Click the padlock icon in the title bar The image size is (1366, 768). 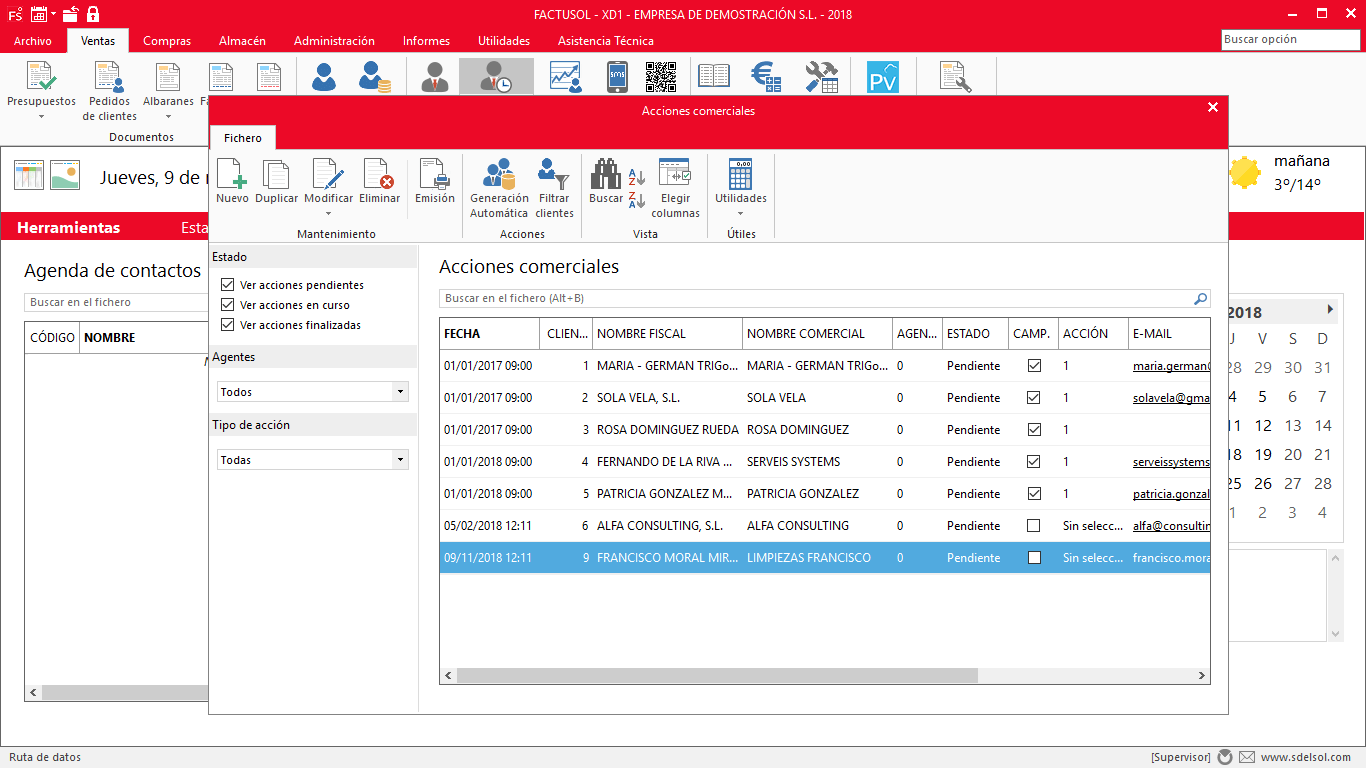[x=93, y=14]
